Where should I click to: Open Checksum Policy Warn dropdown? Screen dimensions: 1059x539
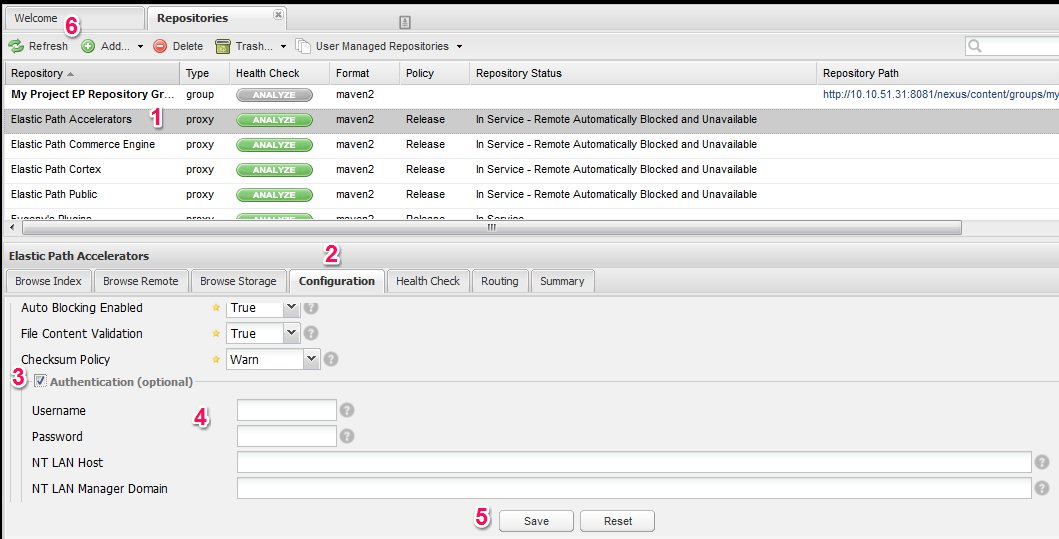click(x=311, y=359)
